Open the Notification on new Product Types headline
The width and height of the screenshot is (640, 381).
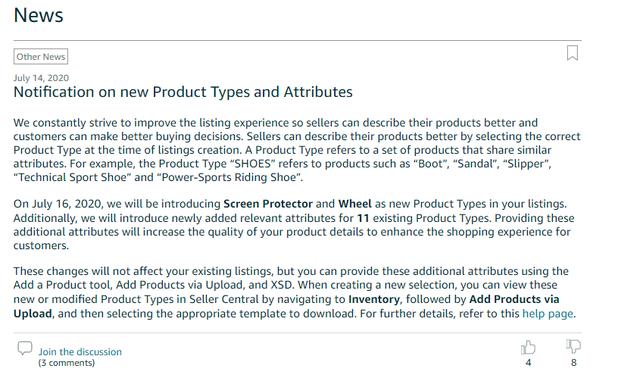[x=183, y=92]
